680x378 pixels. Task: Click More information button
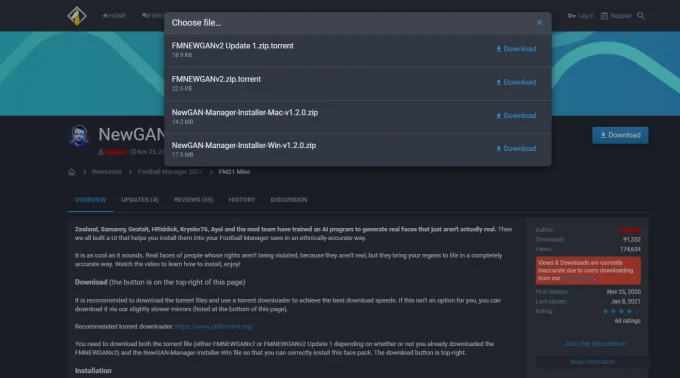coord(592,362)
